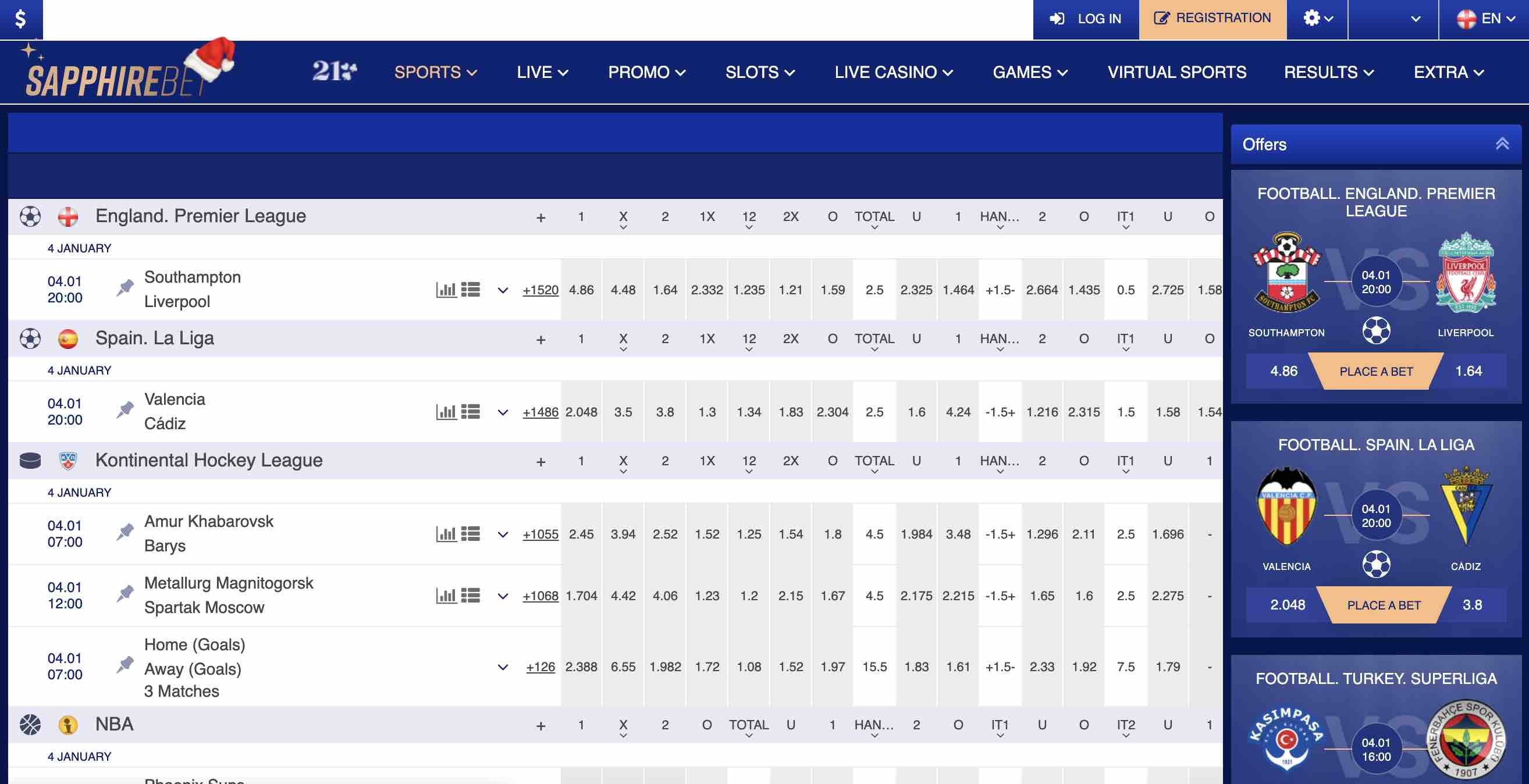The height and width of the screenshot is (784, 1529).
Task: Click the dollar sign icon at top left
Action: (21, 19)
